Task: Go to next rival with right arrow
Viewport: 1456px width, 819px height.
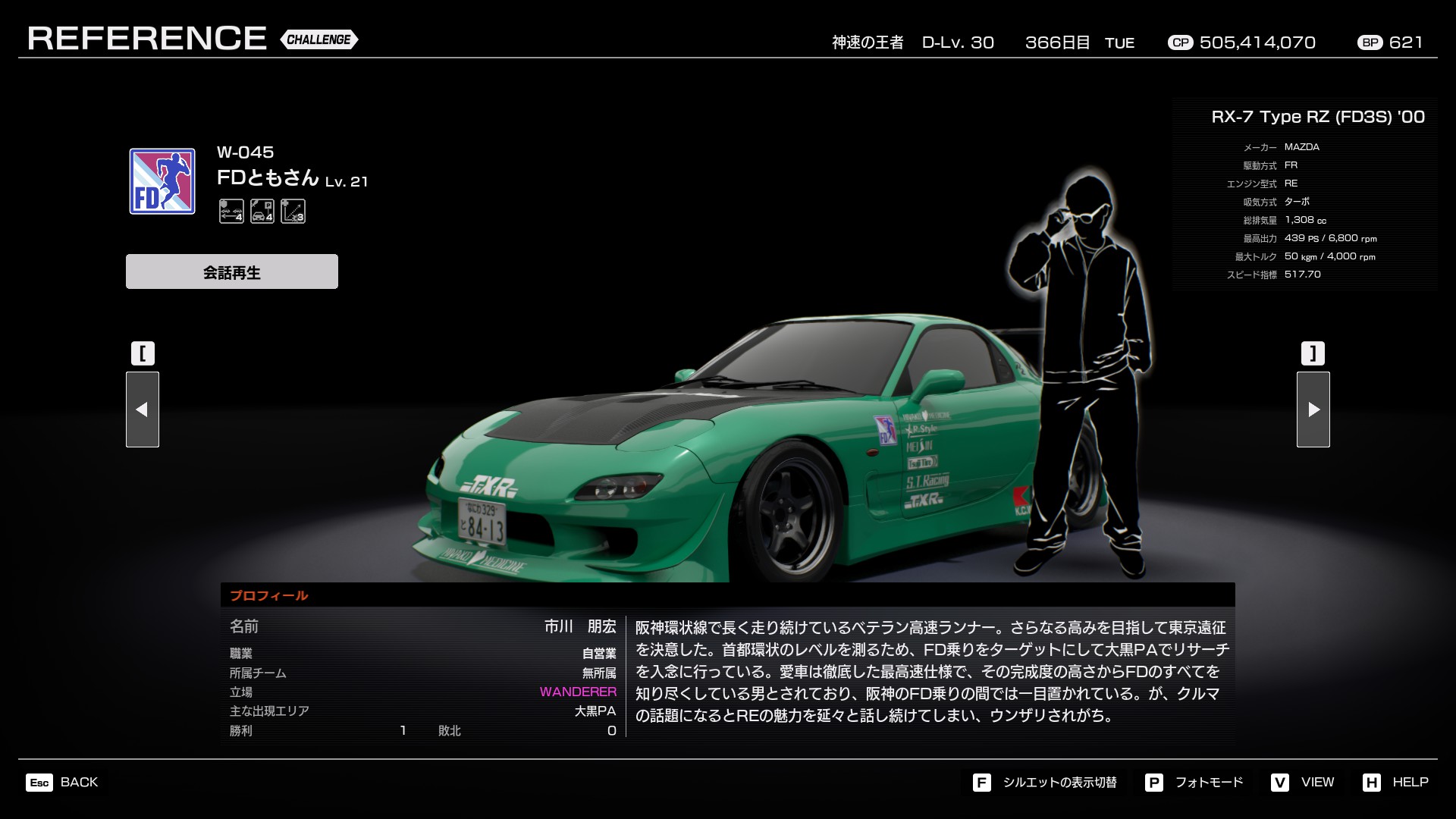Action: tap(1313, 409)
